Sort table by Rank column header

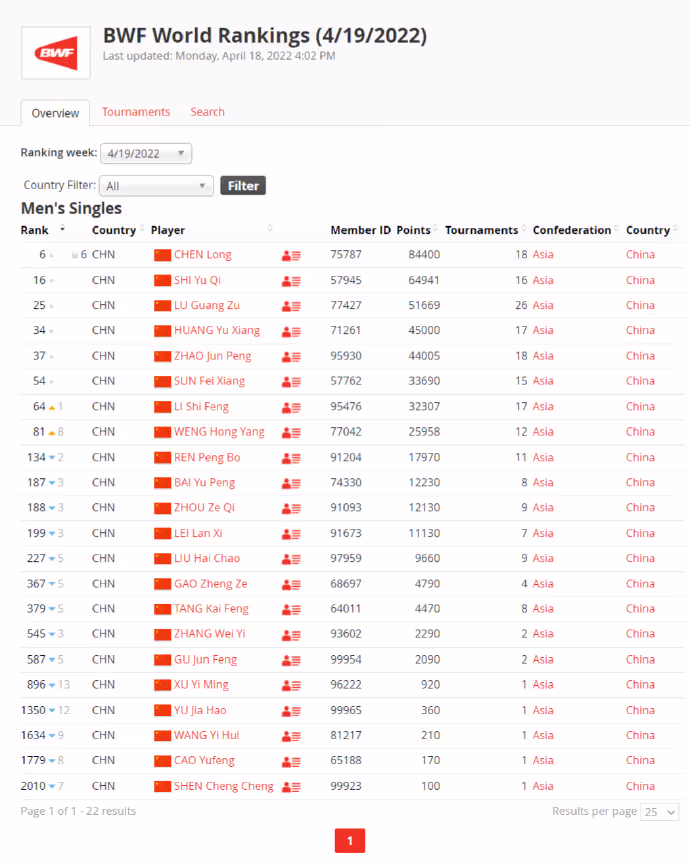(x=35, y=230)
